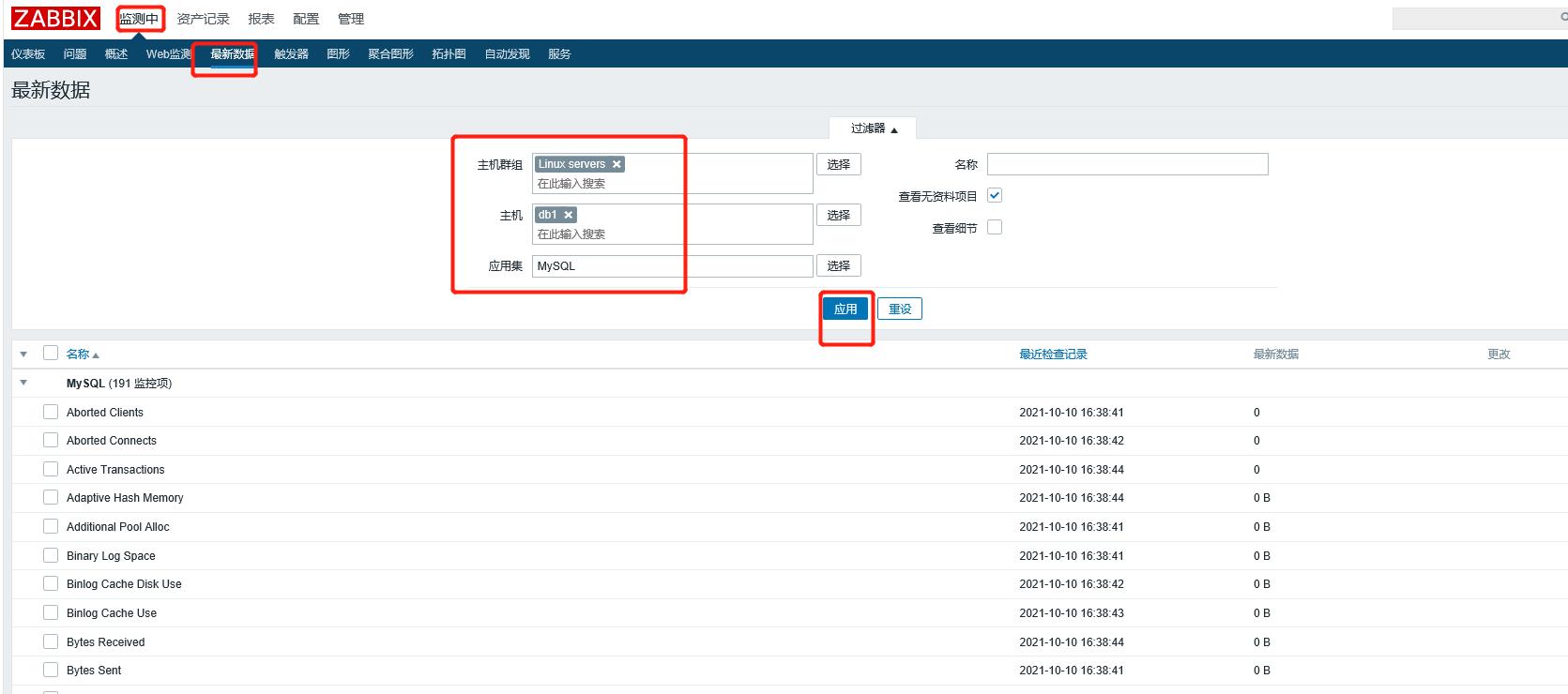Check the Binary Log Space row checkbox
1568x694 pixels.
coord(51,555)
